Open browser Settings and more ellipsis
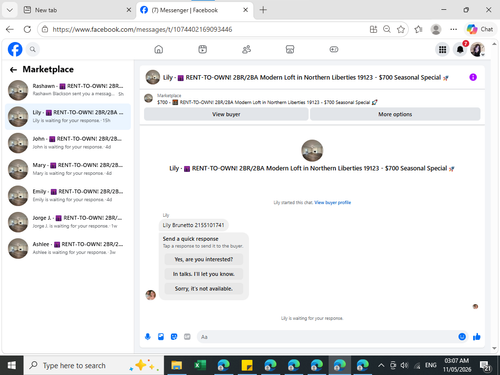500x375 pixels. click(x=453, y=29)
